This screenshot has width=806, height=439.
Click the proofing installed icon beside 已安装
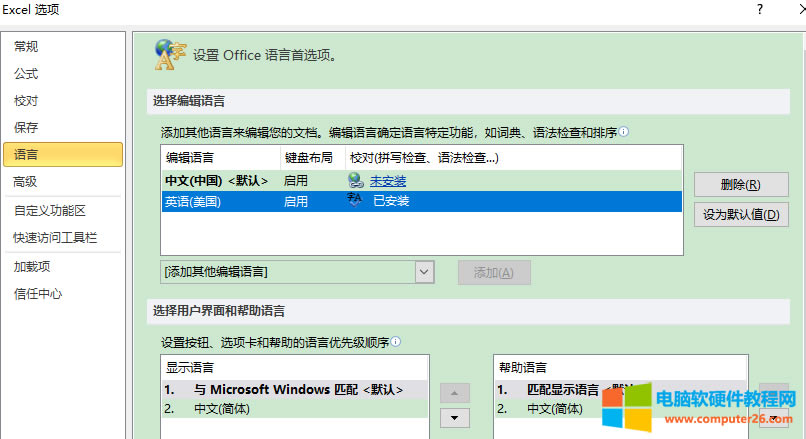[355, 199]
